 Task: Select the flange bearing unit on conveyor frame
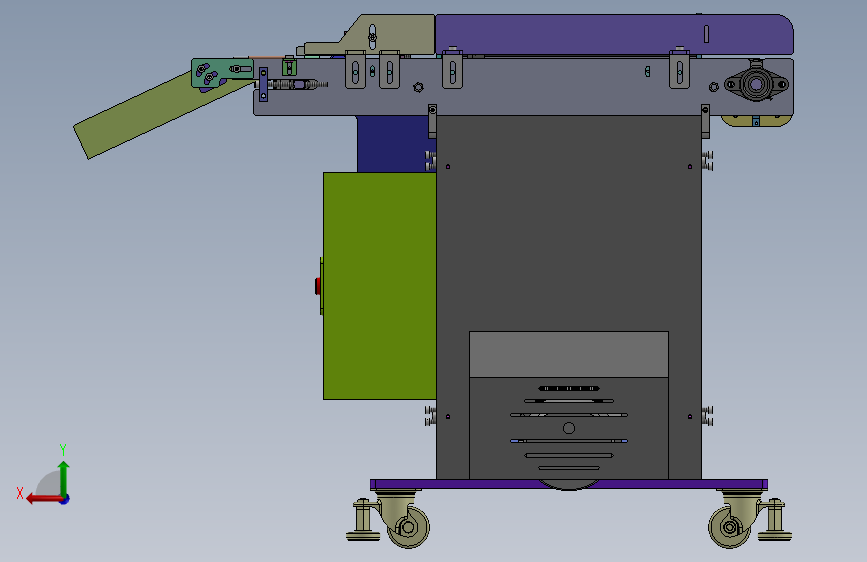tap(756, 84)
